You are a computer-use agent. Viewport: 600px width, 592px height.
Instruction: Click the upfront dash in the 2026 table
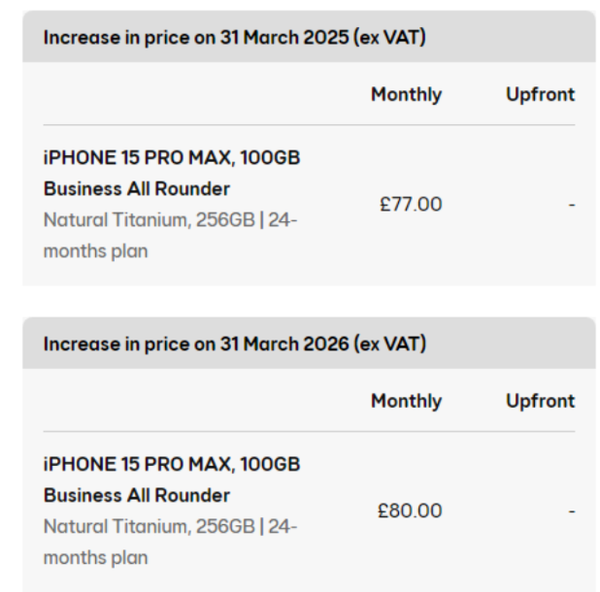(x=571, y=511)
